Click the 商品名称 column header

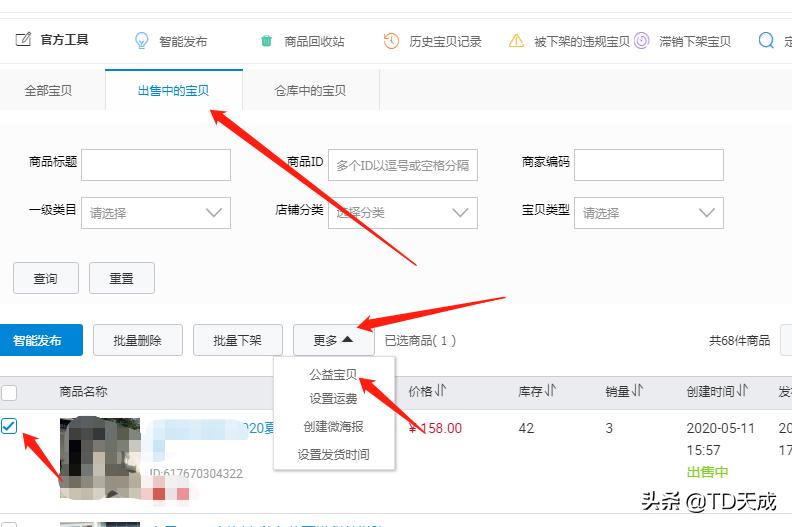83,392
